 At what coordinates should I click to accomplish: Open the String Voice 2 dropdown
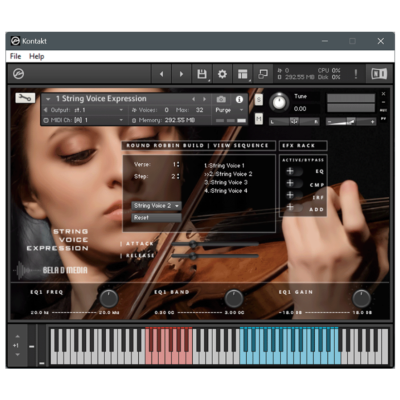(x=156, y=206)
